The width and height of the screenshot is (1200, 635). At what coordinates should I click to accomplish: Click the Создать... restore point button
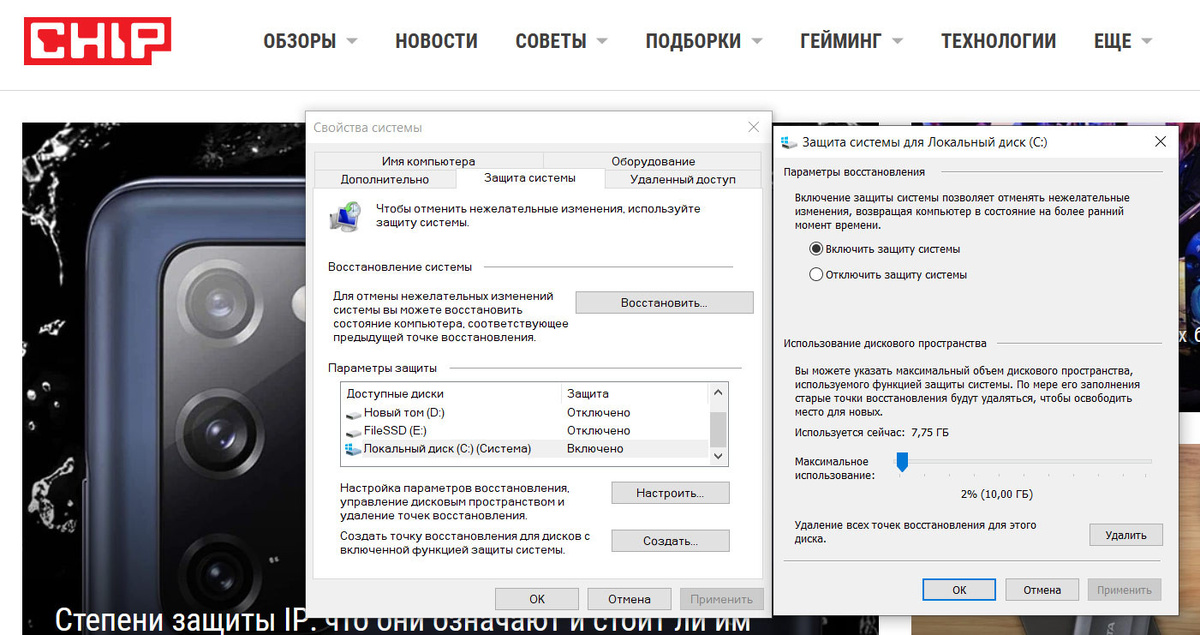tap(670, 541)
